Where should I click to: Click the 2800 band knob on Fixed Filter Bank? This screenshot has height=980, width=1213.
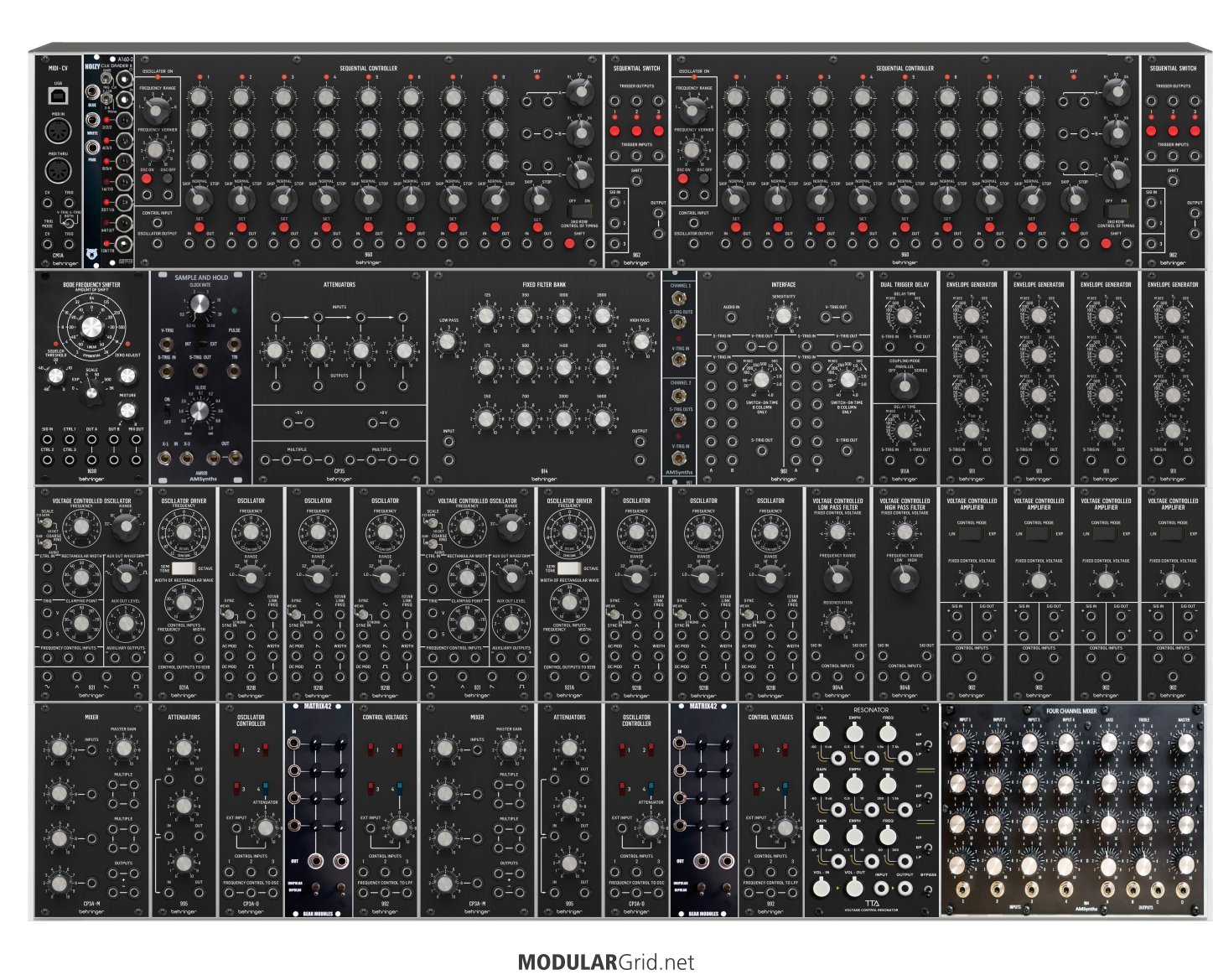point(602,316)
